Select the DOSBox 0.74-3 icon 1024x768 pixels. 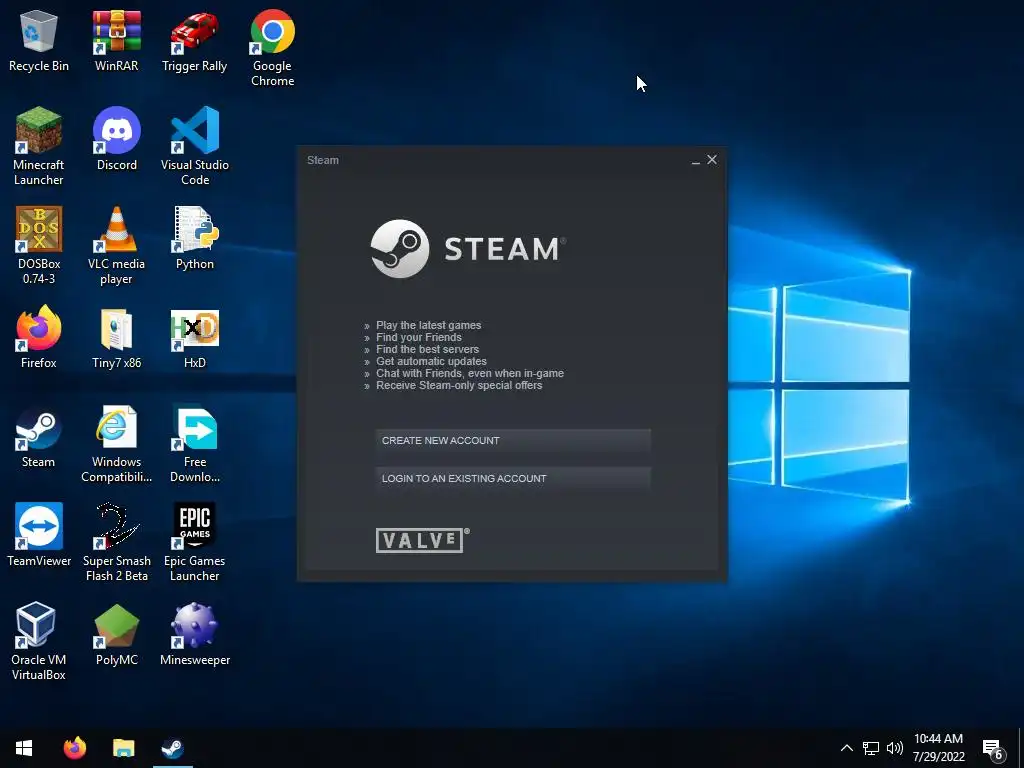(39, 246)
